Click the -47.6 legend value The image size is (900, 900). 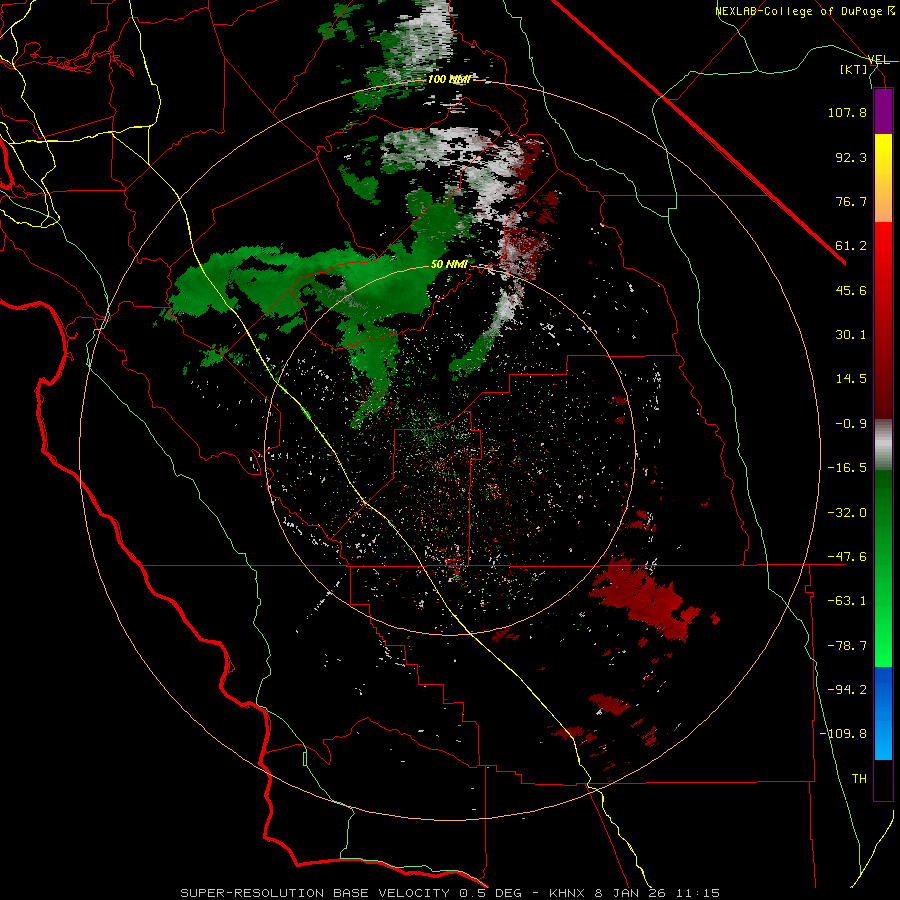[847, 557]
